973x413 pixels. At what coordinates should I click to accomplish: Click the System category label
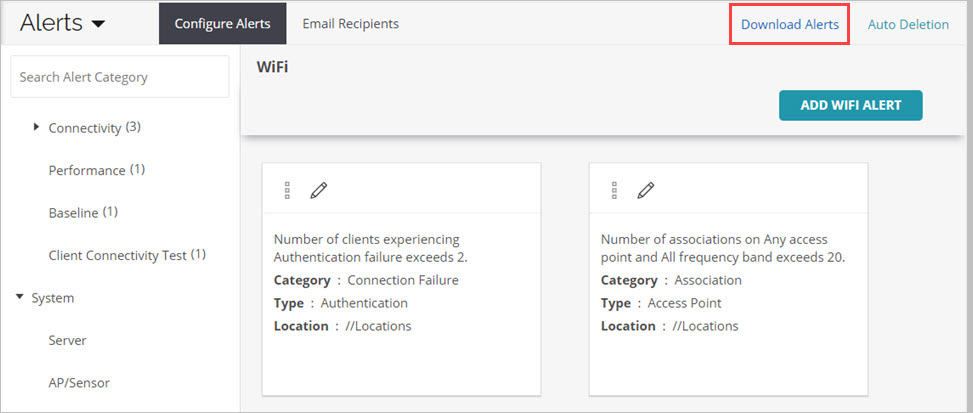click(53, 298)
